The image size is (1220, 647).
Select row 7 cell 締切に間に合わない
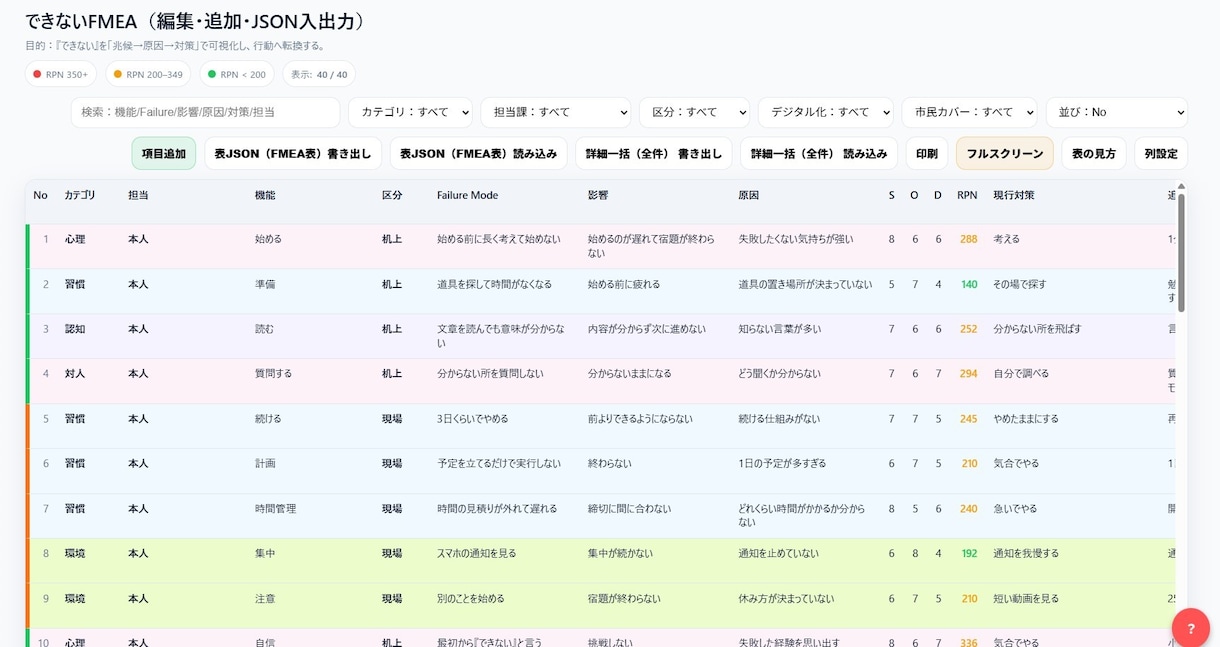[629, 509]
